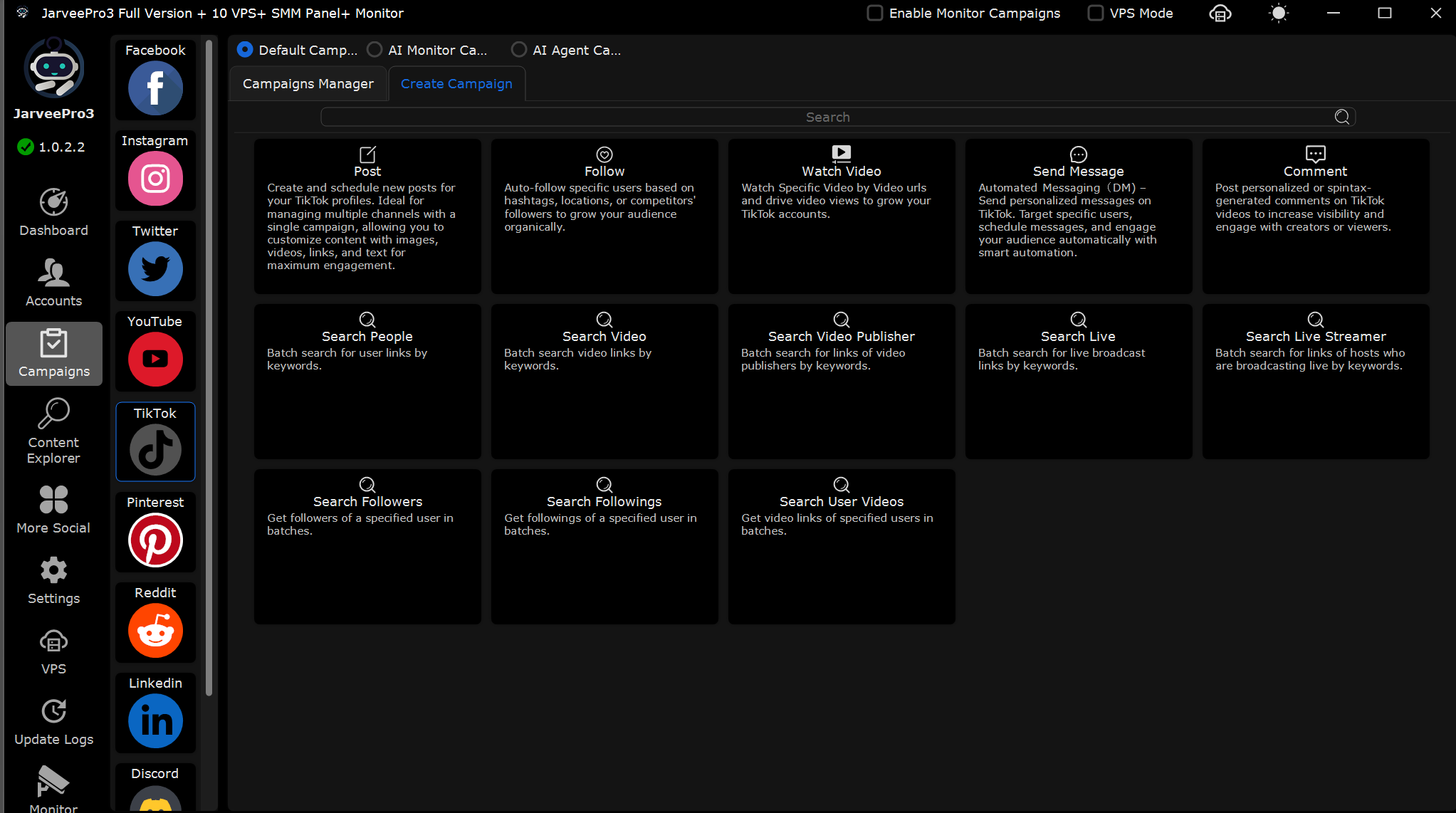Image resolution: width=1456 pixels, height=813 pixels.
Task: Click the platform list vertical scrollbar
Action: click(209, 367)
